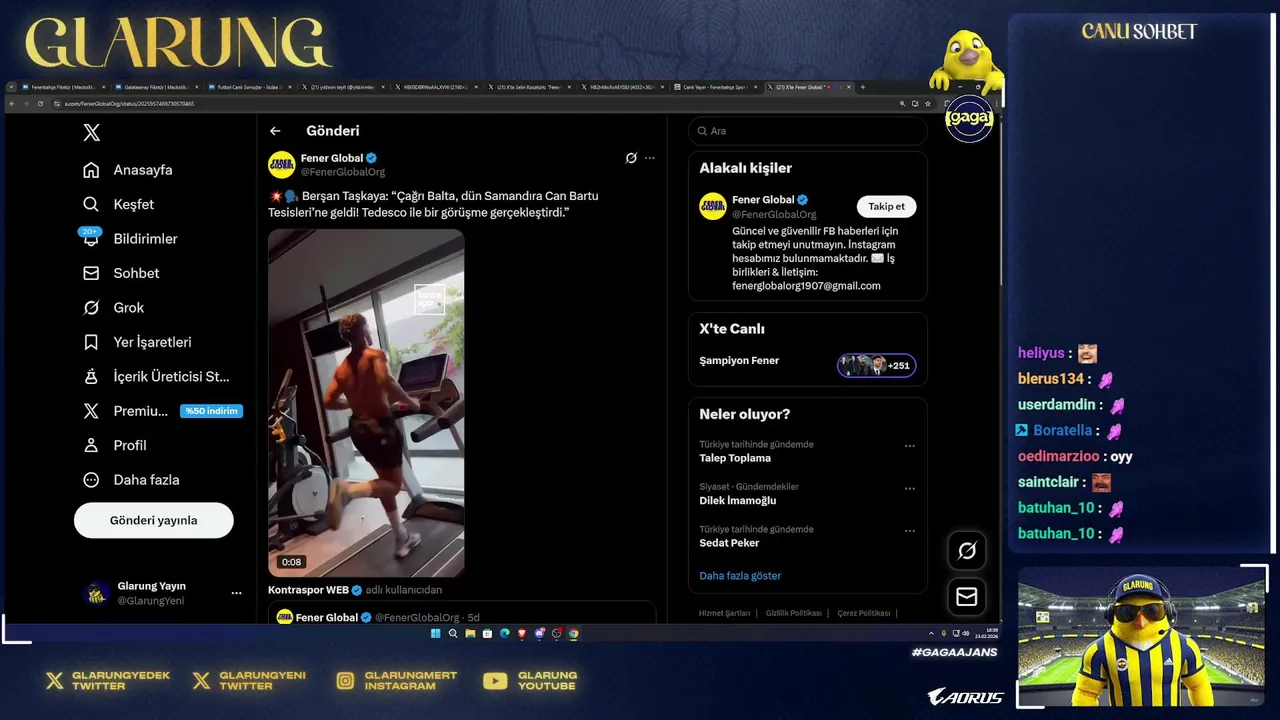Open Windows Start menu
Image resolution: width=1280 pixels, height=720 pixels.
435,633
